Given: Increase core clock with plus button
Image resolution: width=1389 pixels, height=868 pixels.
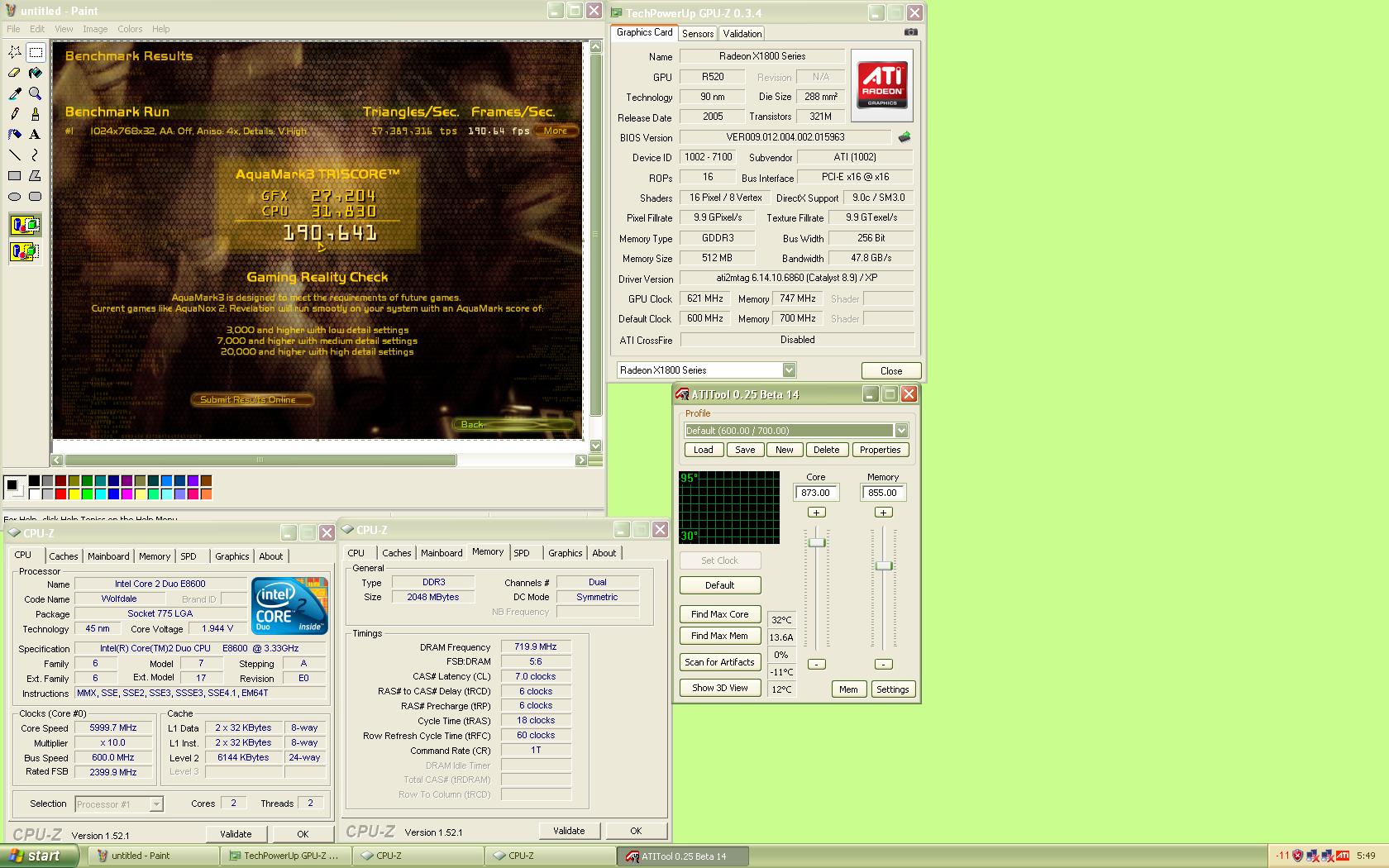Looking at the screenshot, I should tap(817, 513).
